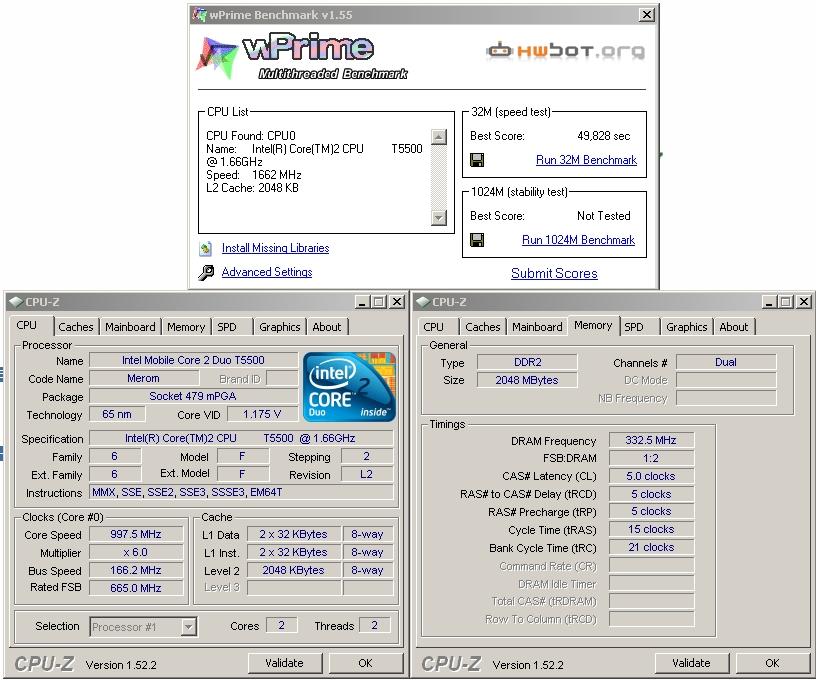Close the right CPU-Z window
The image size is (816, 680).
point(804,302)
